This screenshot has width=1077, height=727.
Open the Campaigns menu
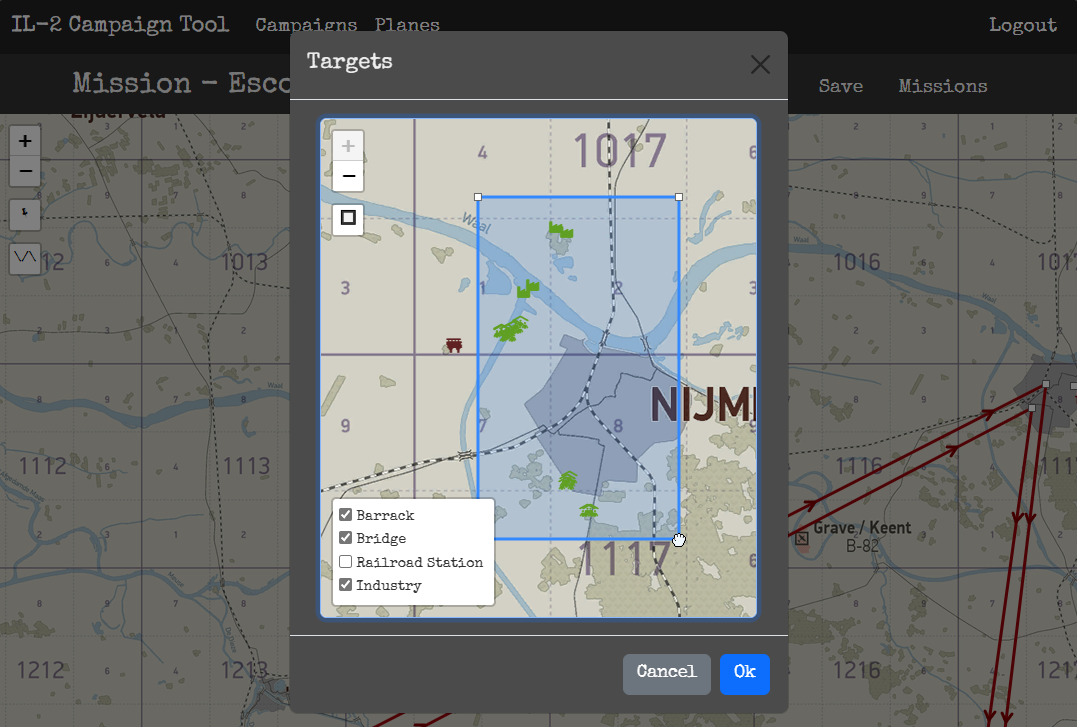pyautogui.click(x=305, y=25)
